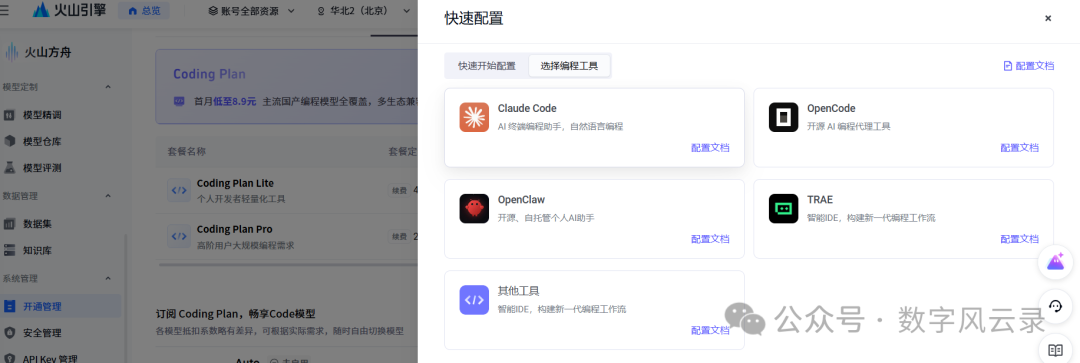Select the Claude Code card title
Screen dimensions: 1080x363
(527, 108)
